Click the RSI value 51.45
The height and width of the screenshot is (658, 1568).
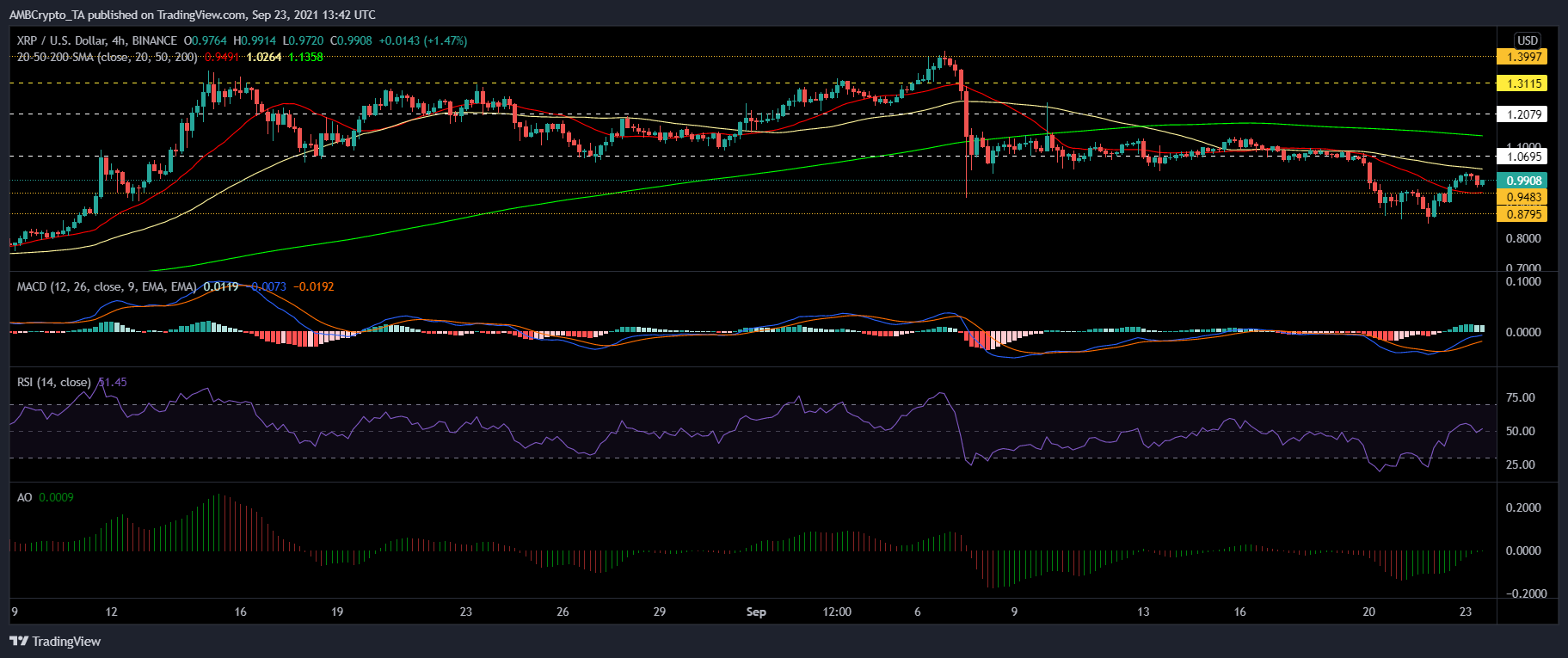tap(113, 382)
